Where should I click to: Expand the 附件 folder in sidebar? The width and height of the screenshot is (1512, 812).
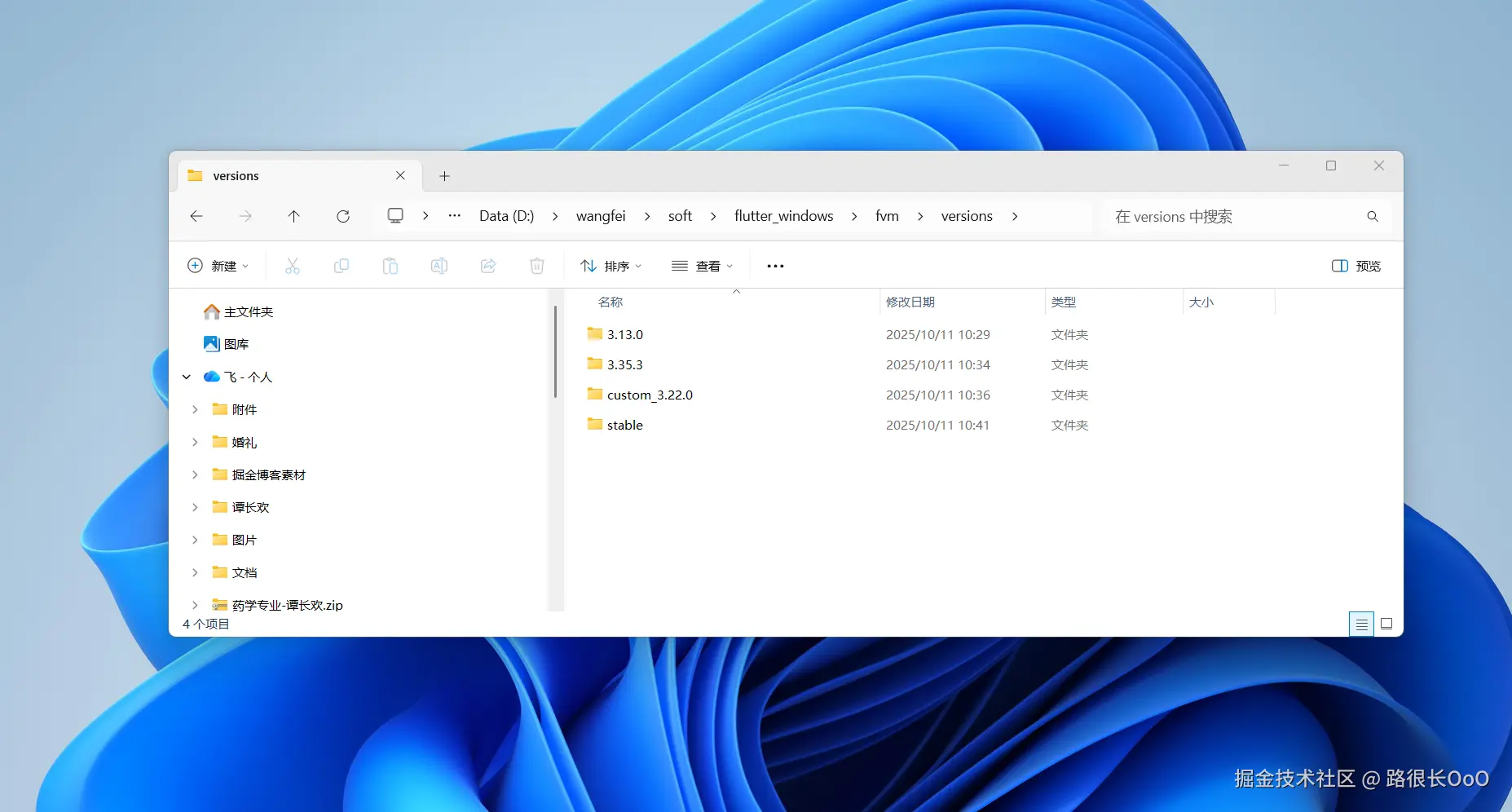click(x=195, y=409)
